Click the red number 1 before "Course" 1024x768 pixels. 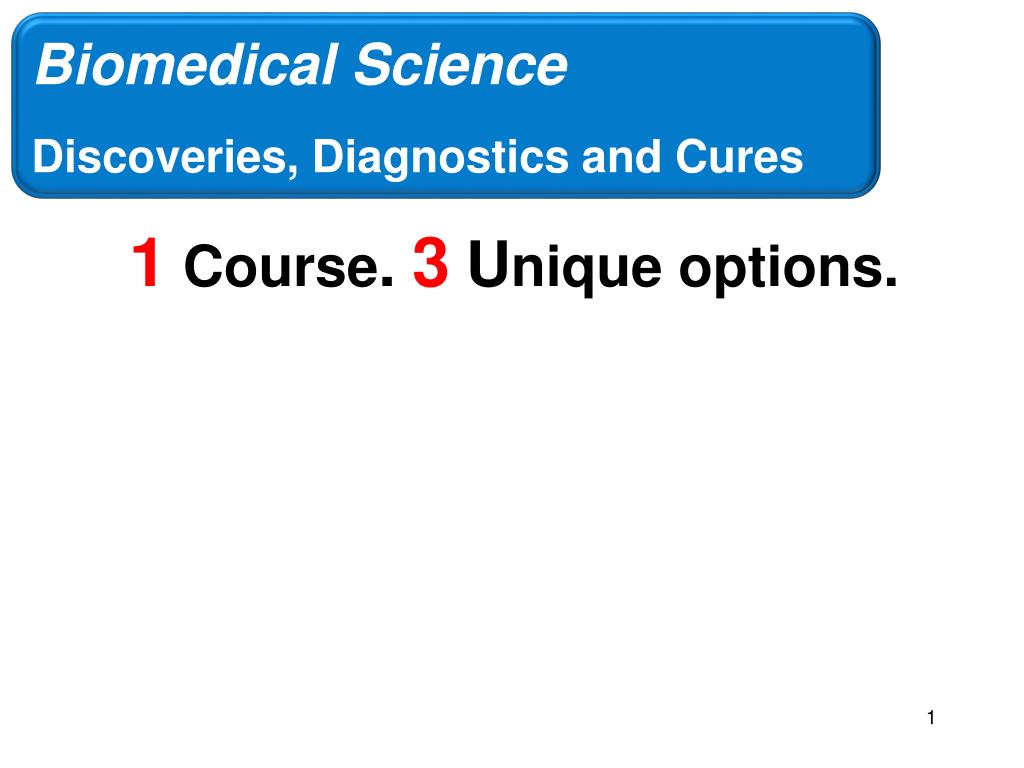tap(146, 263)
